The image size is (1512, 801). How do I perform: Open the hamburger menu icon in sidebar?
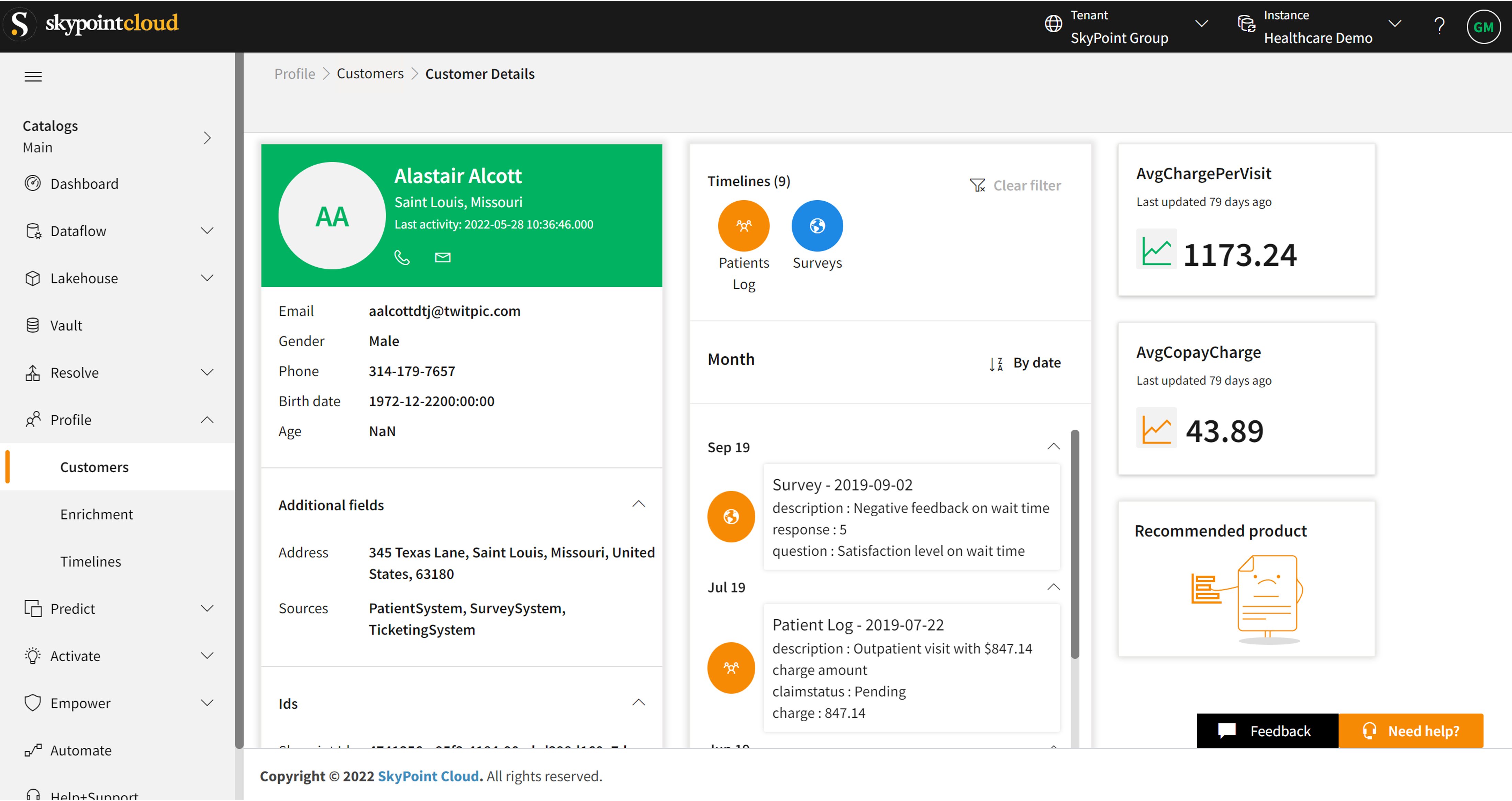(x=33, y=76)
